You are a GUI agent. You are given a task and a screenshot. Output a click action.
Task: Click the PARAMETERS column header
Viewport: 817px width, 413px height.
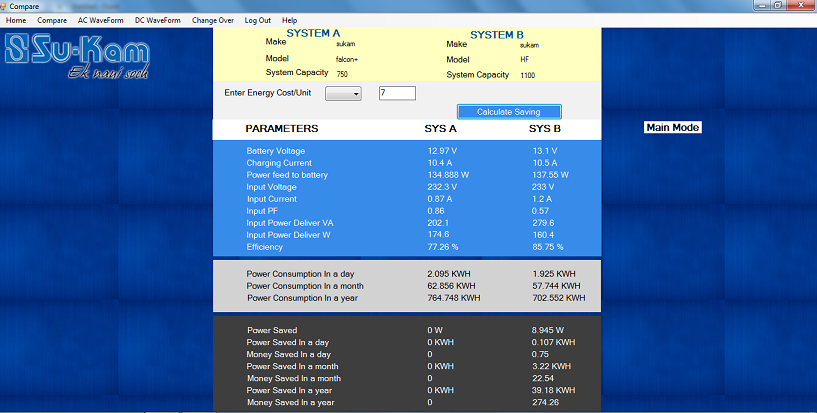click(x=282, y=129)
